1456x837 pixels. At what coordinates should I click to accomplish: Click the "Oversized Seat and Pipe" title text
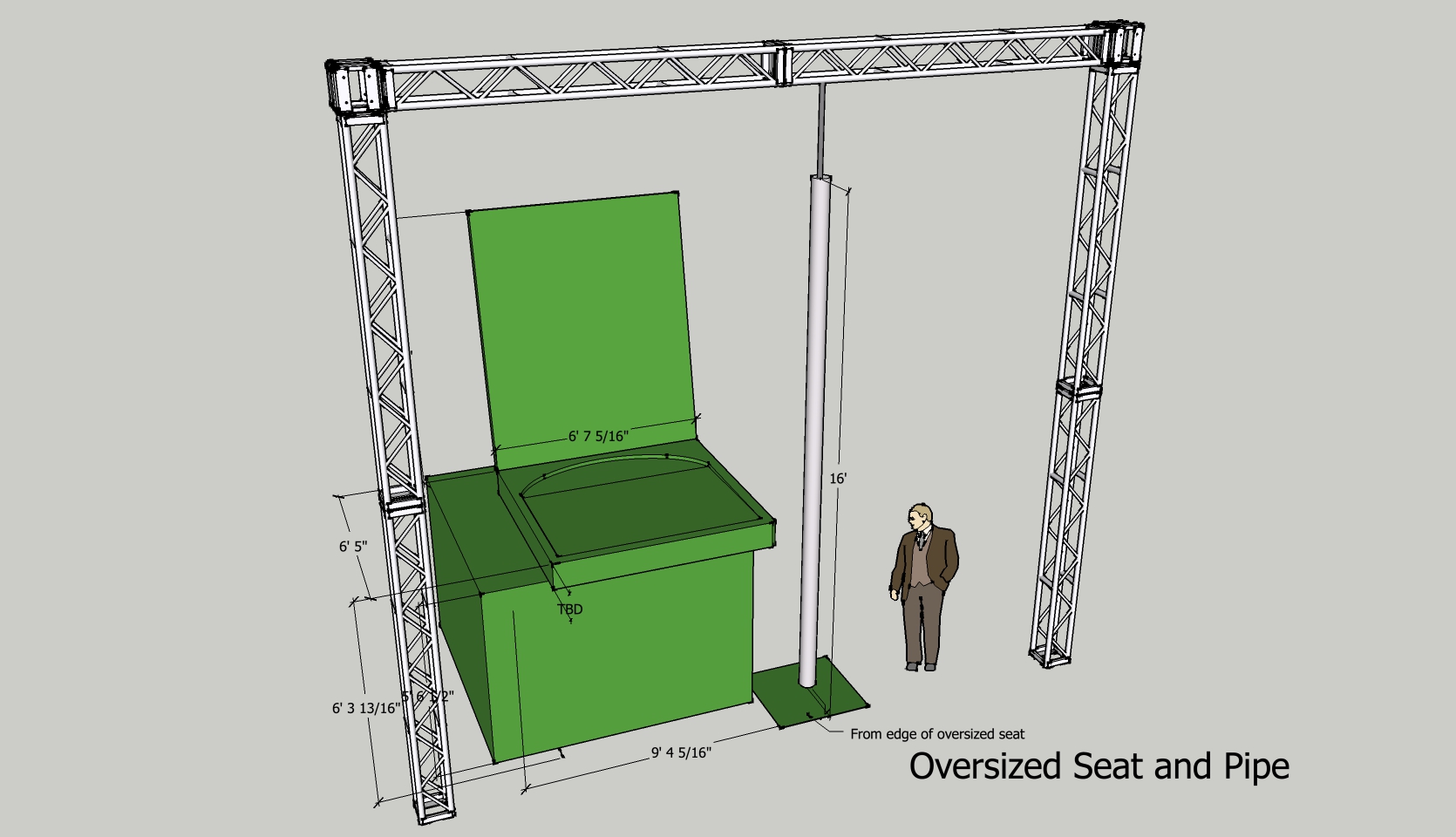click(x=1099, y=766)
